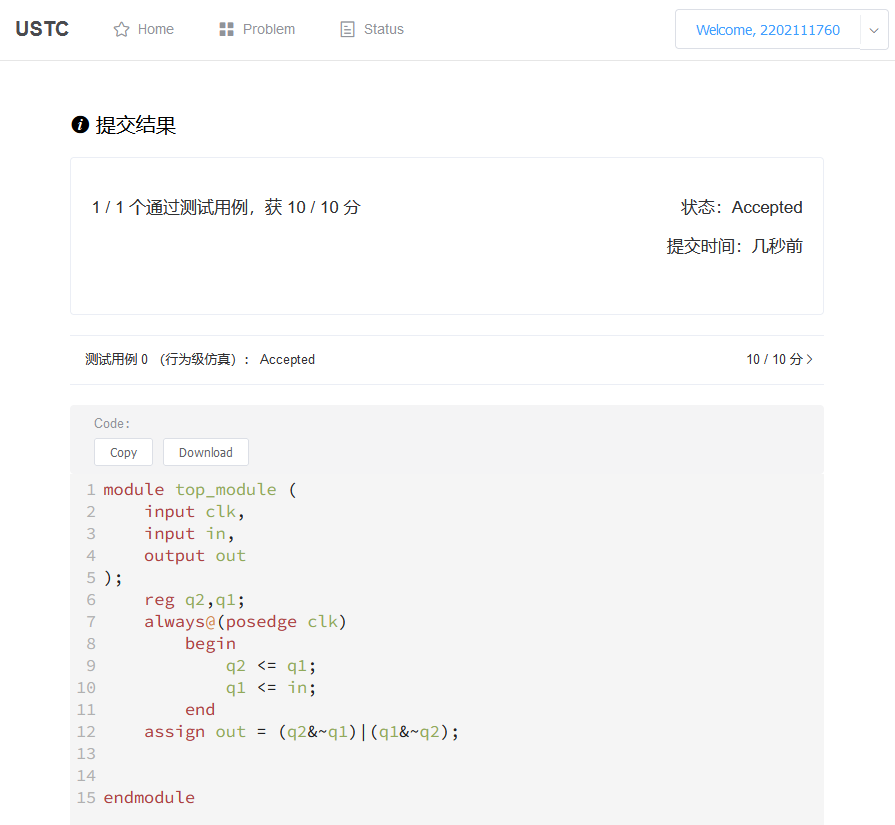Click the assign out statement line
This screenshot has height=825, width=895.
coord(301,732)
